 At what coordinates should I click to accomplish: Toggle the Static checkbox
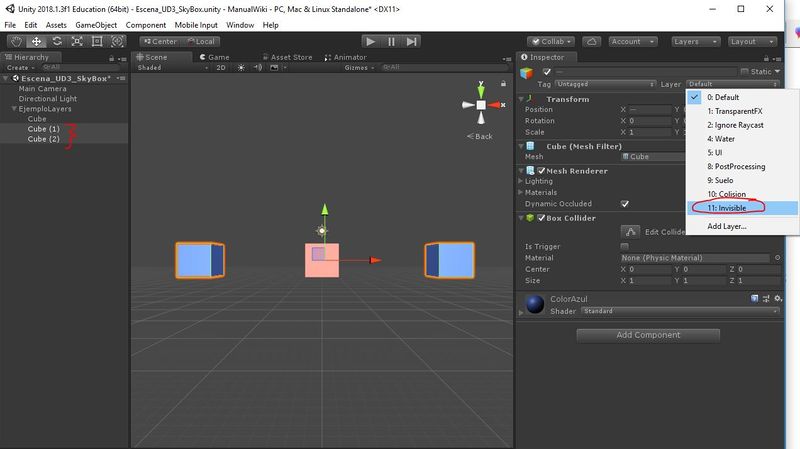[x=744, y=72]
